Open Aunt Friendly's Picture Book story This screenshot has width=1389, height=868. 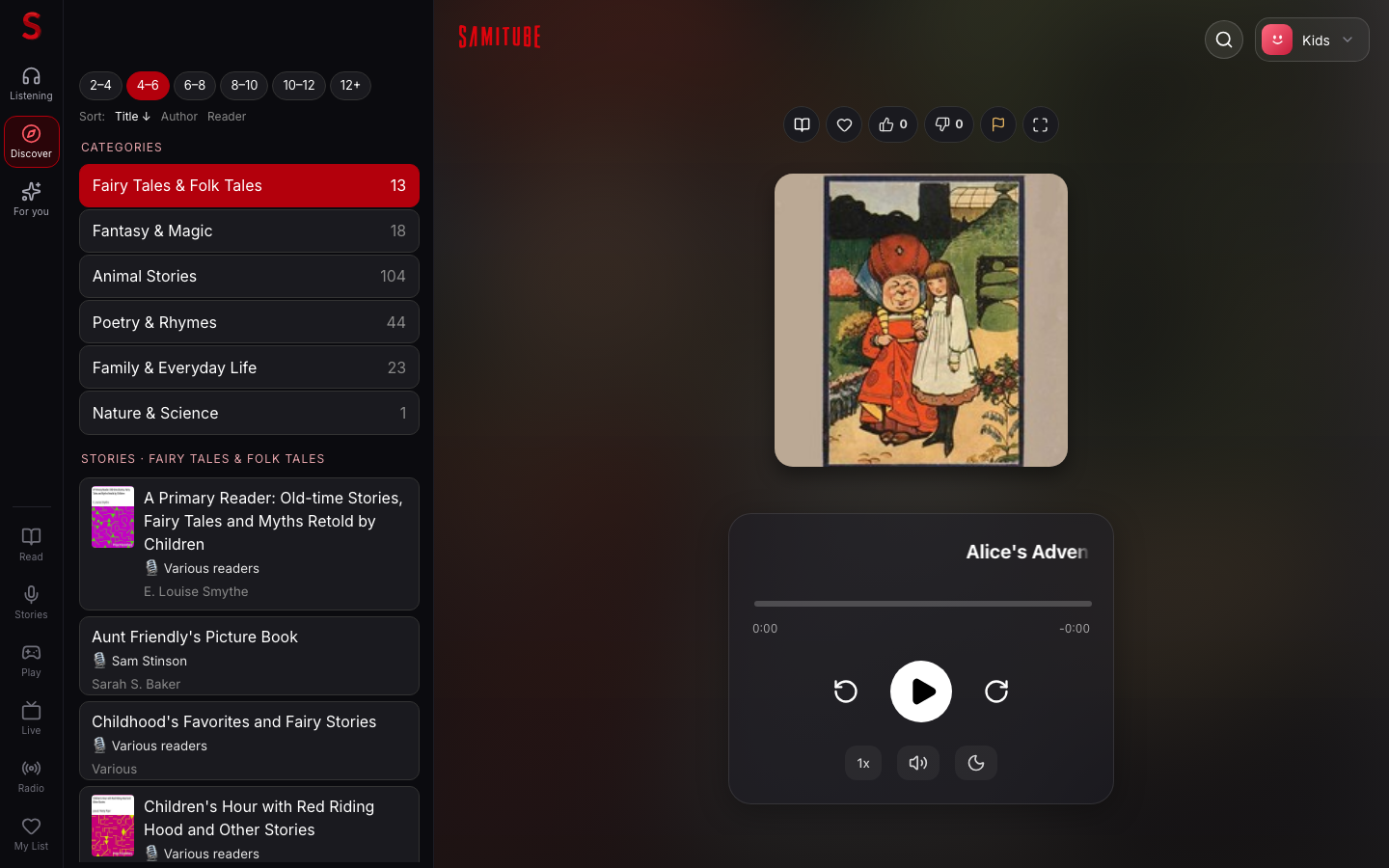coord(249,656)
